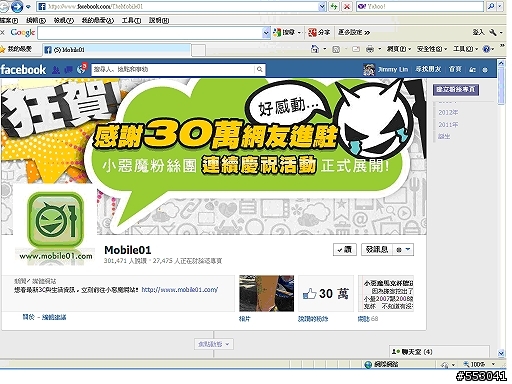Viewport: 512px width, 384px height.
Task: Click the vertical scrollbar down arrow
Action: tap(501, 353)
